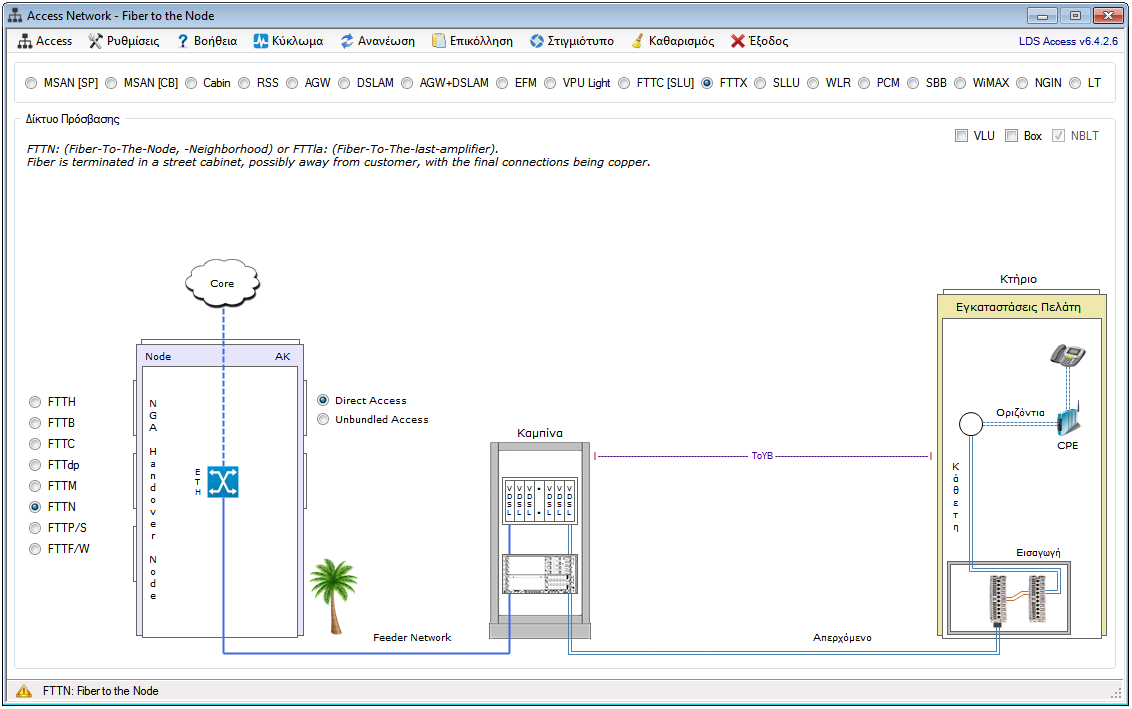1132x709 pixels.
Task: Click the CPE router icon
Action: 1068,418
